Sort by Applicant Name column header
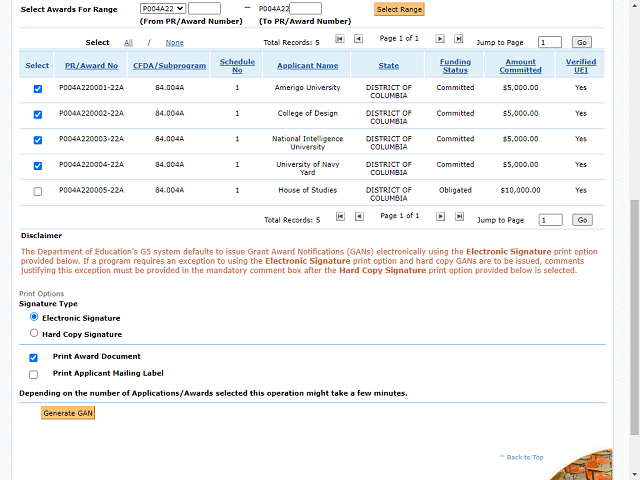The width and height of the screenshot is (640, 480). (307, 66)
